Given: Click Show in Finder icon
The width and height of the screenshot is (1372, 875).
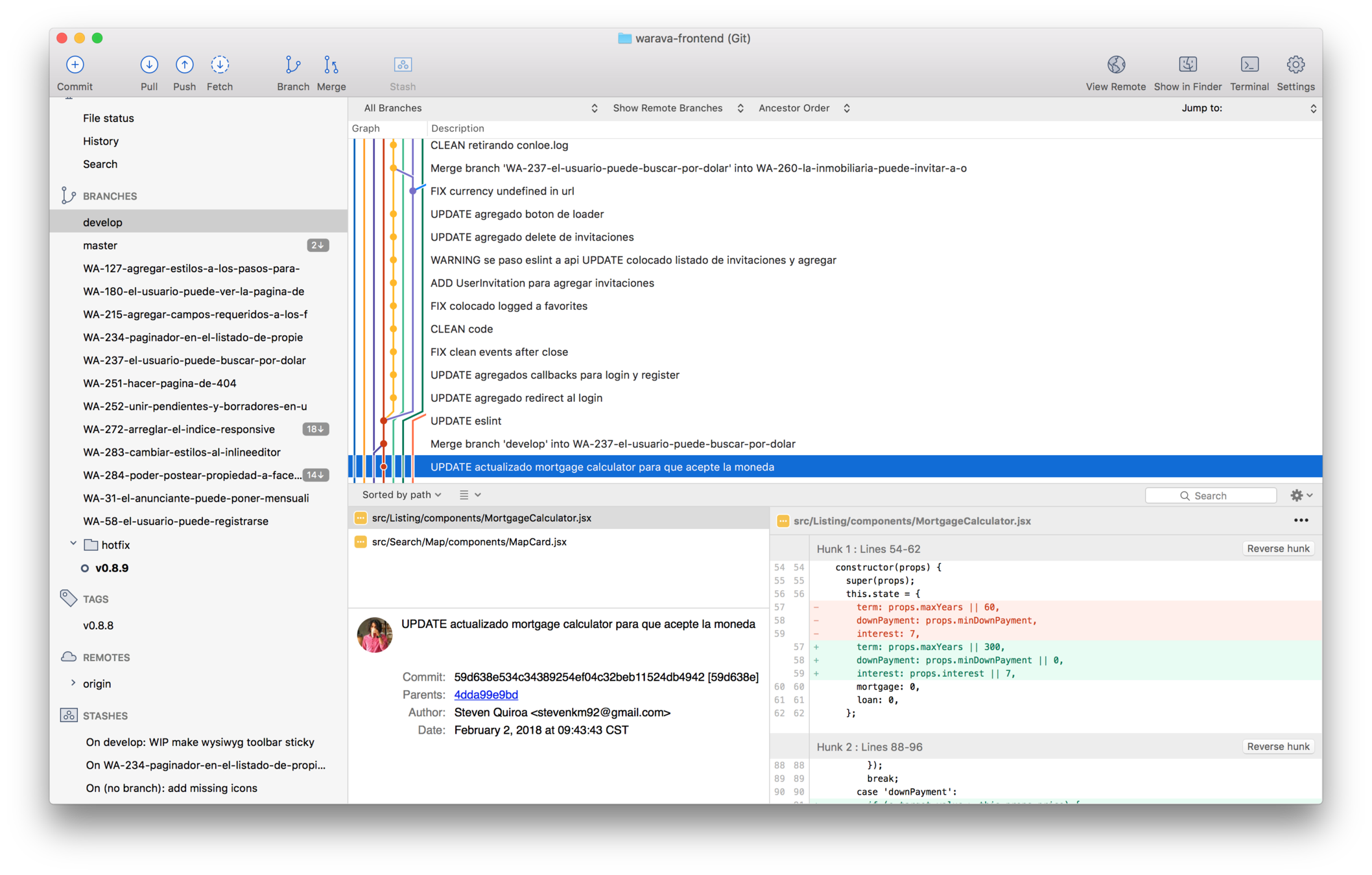Looking at the screenshot, I should pyautogui.click(x=1187, y=65).
